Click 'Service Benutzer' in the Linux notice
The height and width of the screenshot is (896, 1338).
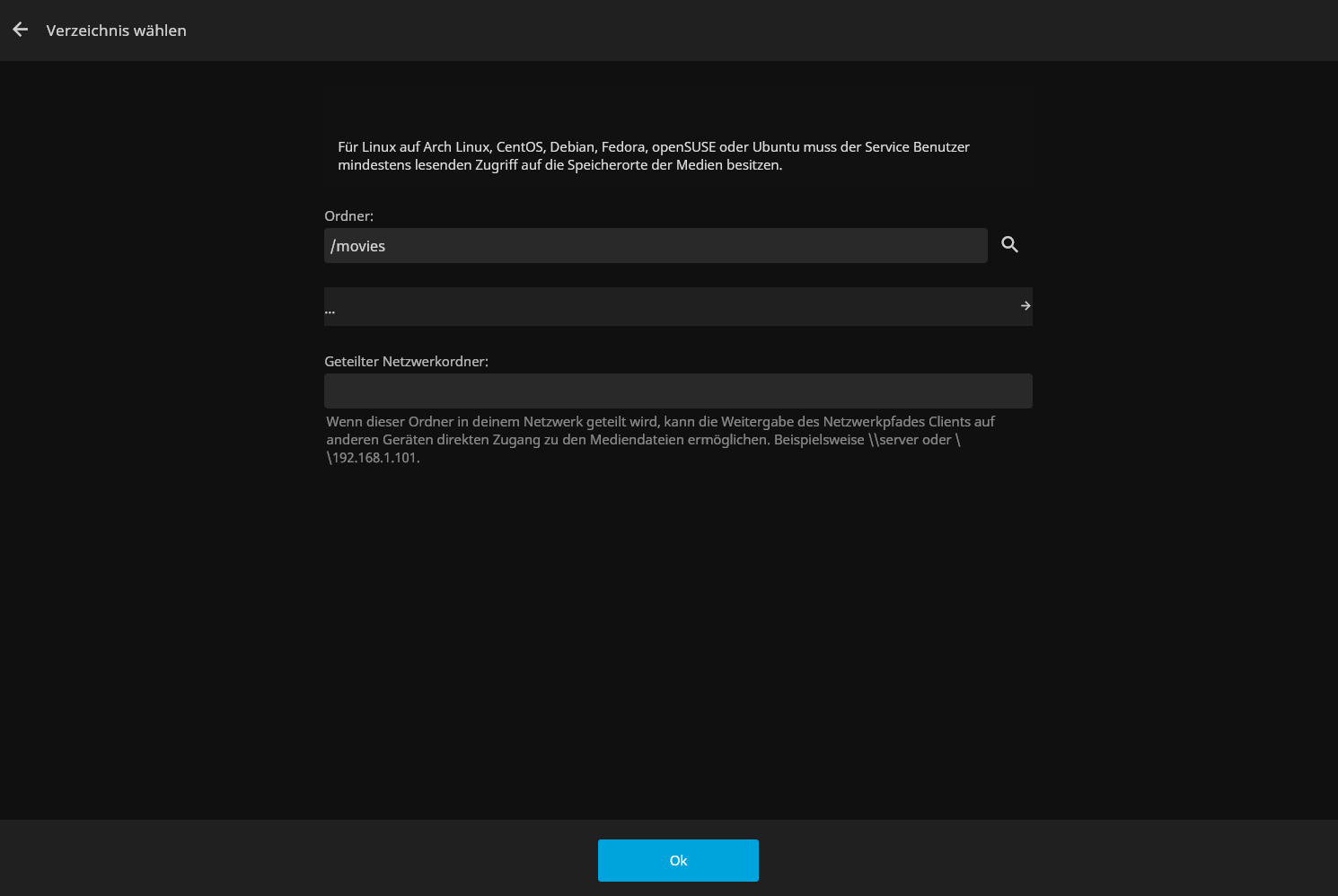click(x=917, y=147)
